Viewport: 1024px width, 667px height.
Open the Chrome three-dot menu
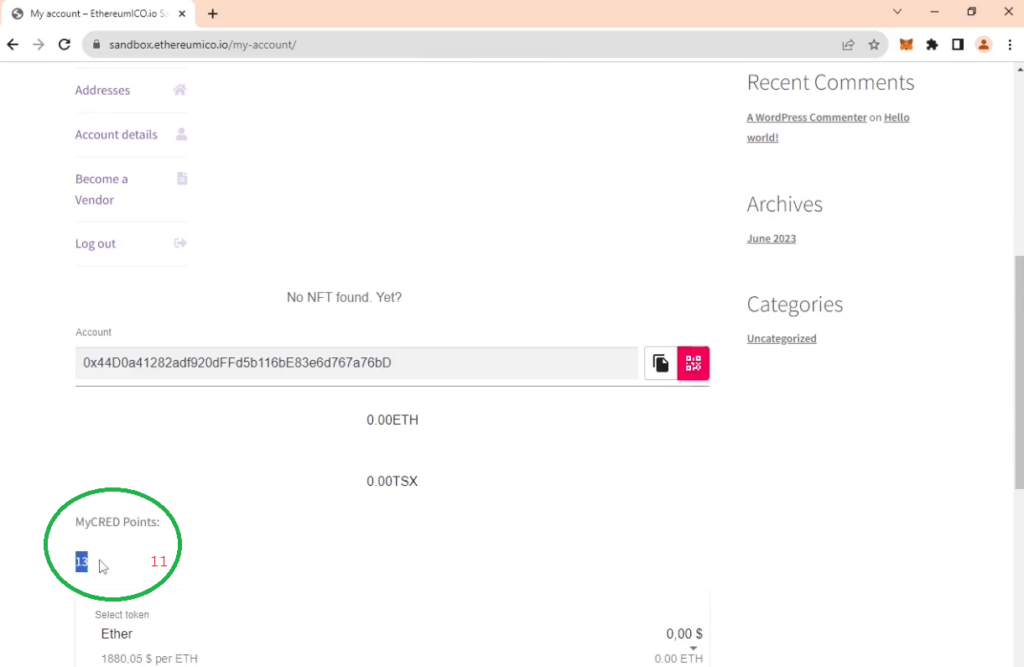[x=1009, y=44]
